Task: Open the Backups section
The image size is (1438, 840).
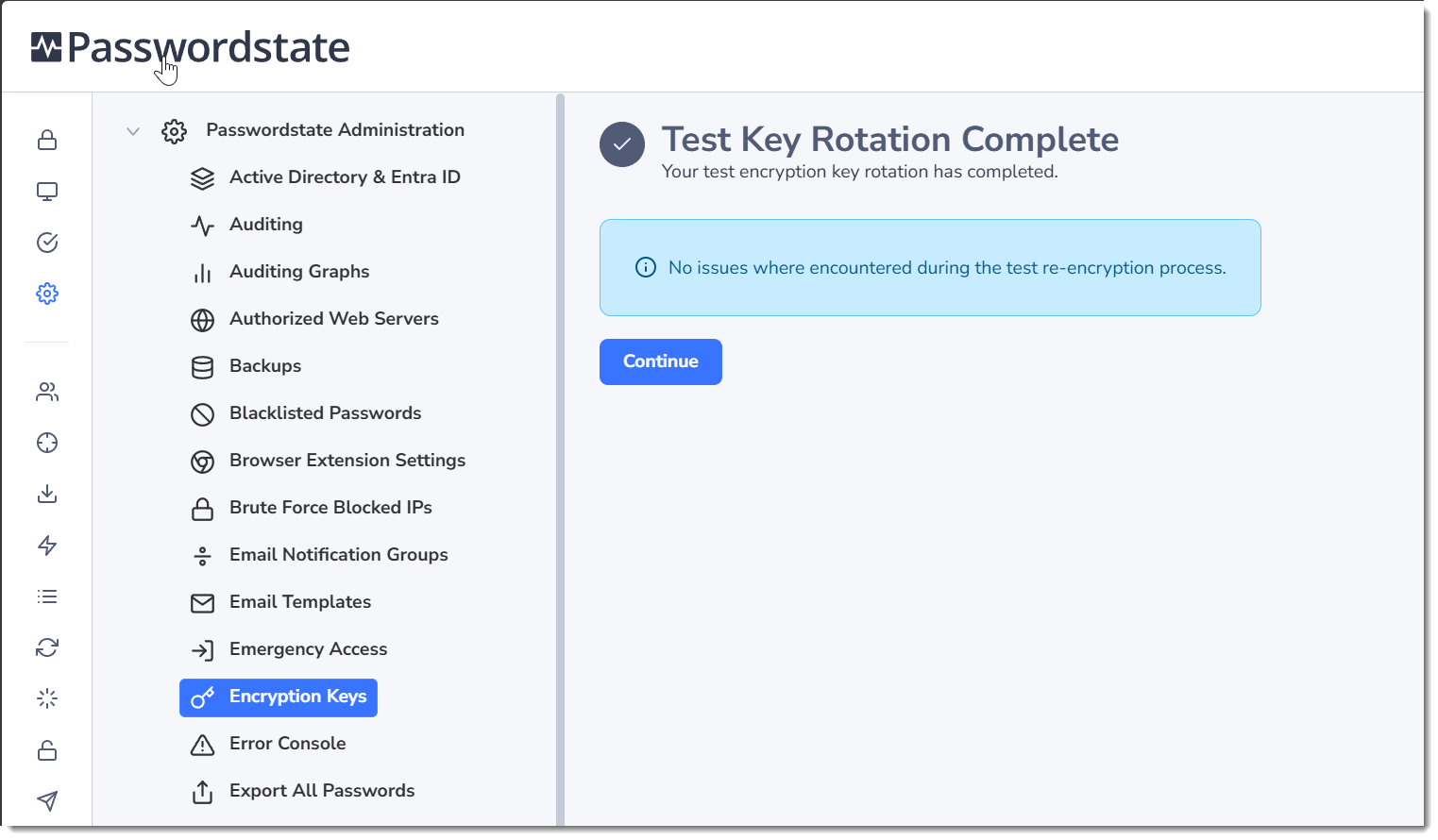Action: click(265, 366)
